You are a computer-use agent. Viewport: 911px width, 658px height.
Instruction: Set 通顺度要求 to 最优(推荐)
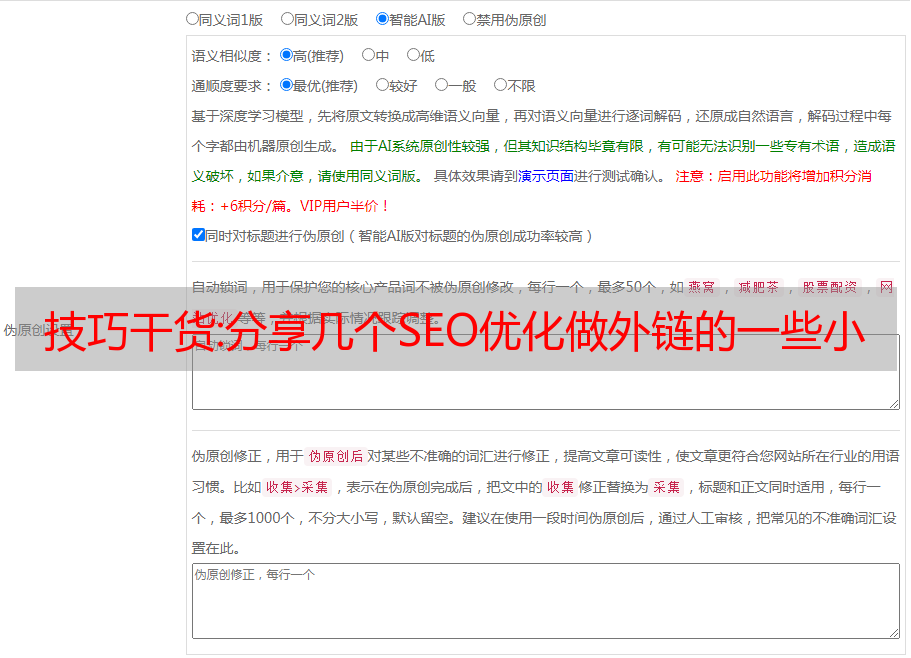(286, 85)
